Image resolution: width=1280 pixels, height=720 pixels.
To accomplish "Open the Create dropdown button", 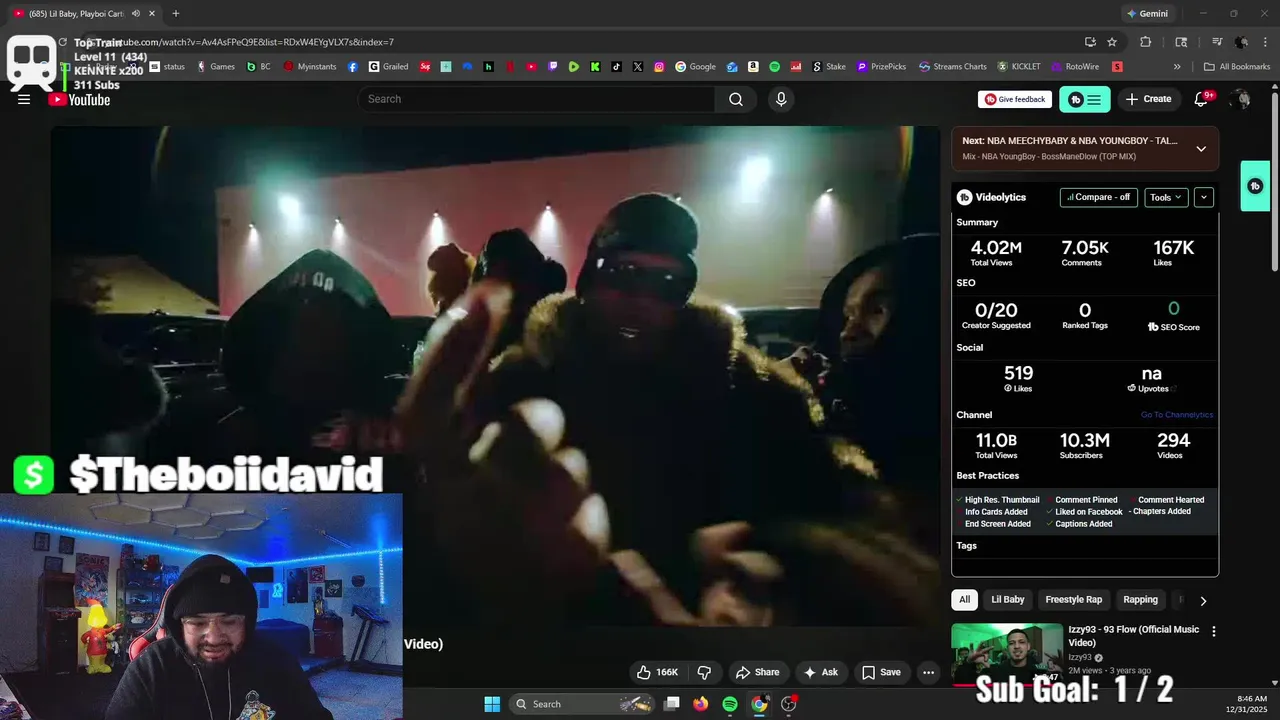I will 1147,99.
